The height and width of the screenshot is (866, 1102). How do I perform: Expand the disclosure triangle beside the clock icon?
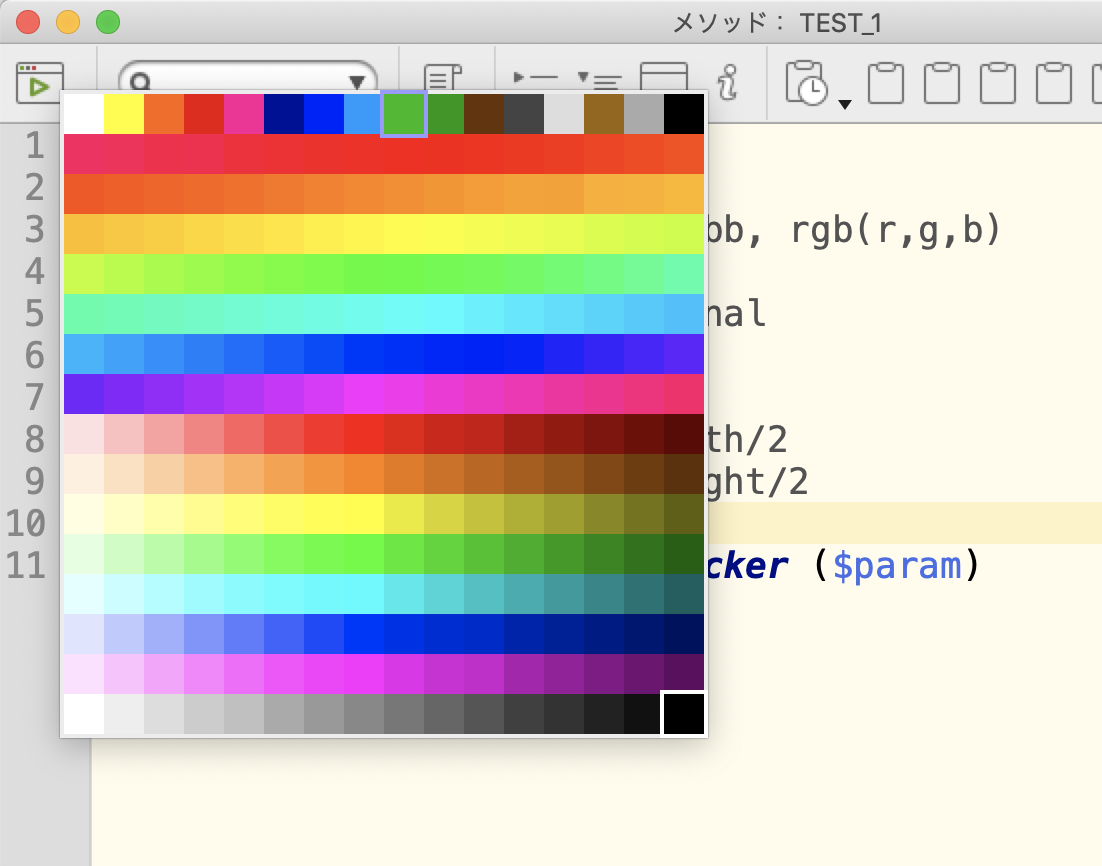pyautogui.click(x=845, y=105)
